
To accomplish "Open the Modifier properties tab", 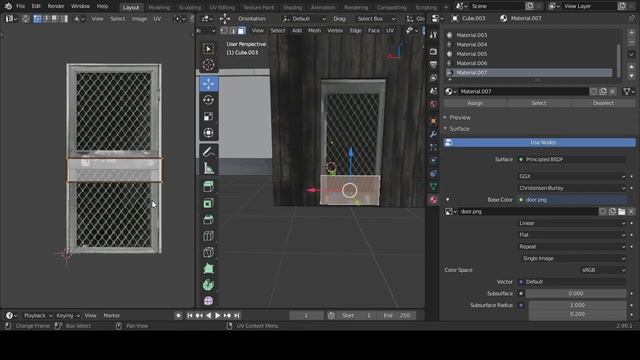I will point(433,134).
